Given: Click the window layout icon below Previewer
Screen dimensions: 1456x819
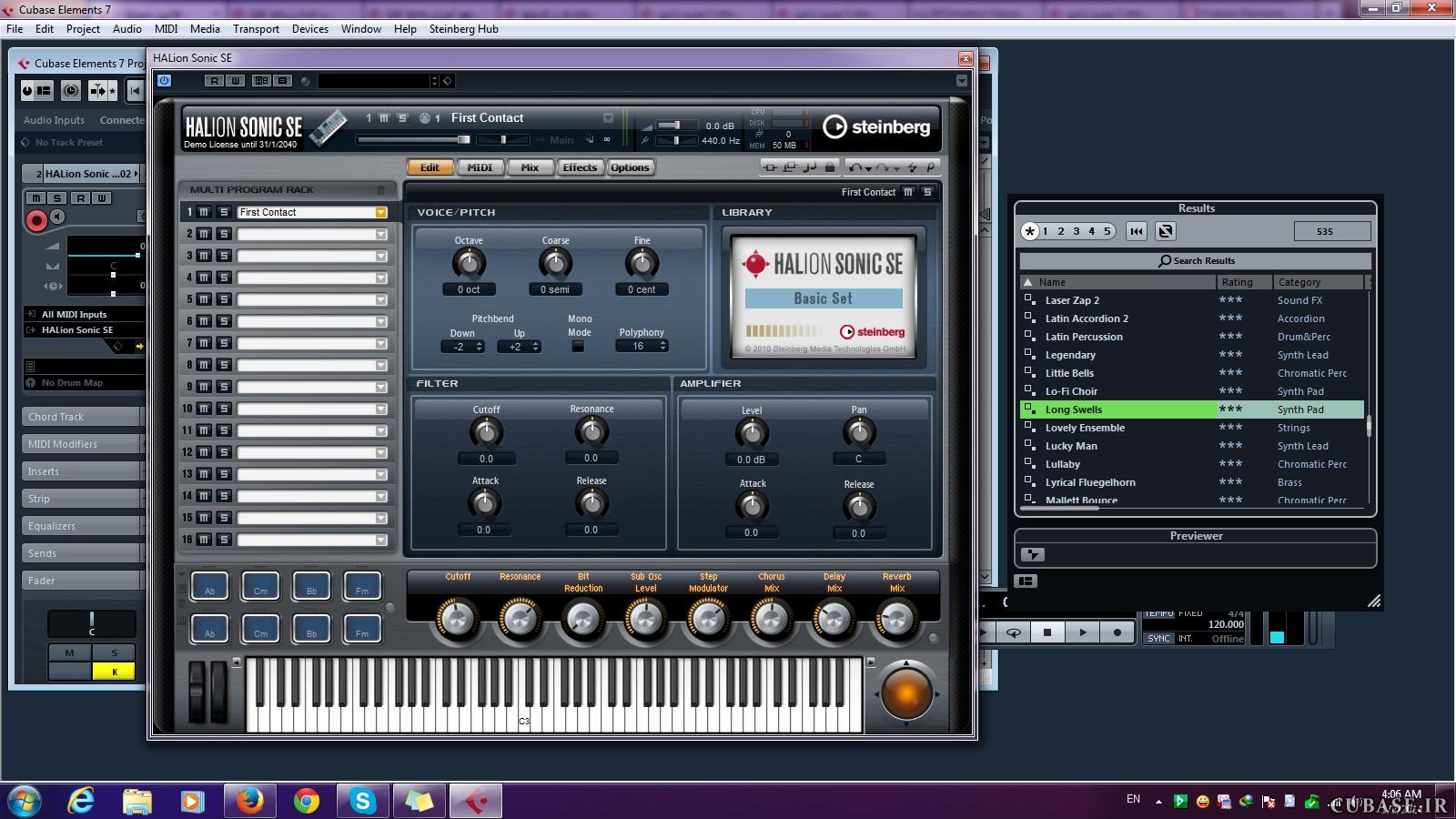Looking at the screenshot, I should (x=1026, y=581).
